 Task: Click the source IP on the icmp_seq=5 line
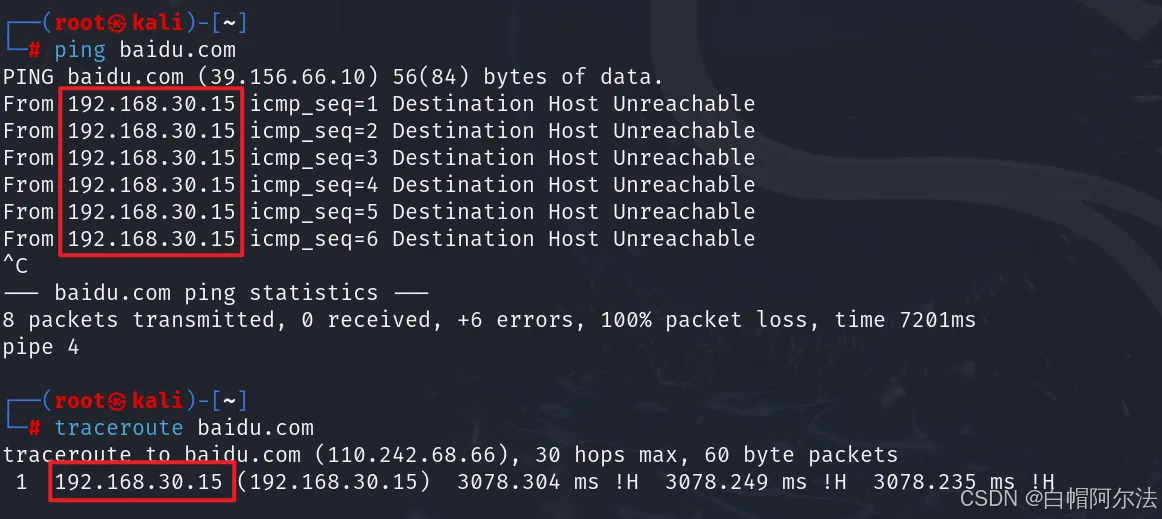tap(152, 211)
